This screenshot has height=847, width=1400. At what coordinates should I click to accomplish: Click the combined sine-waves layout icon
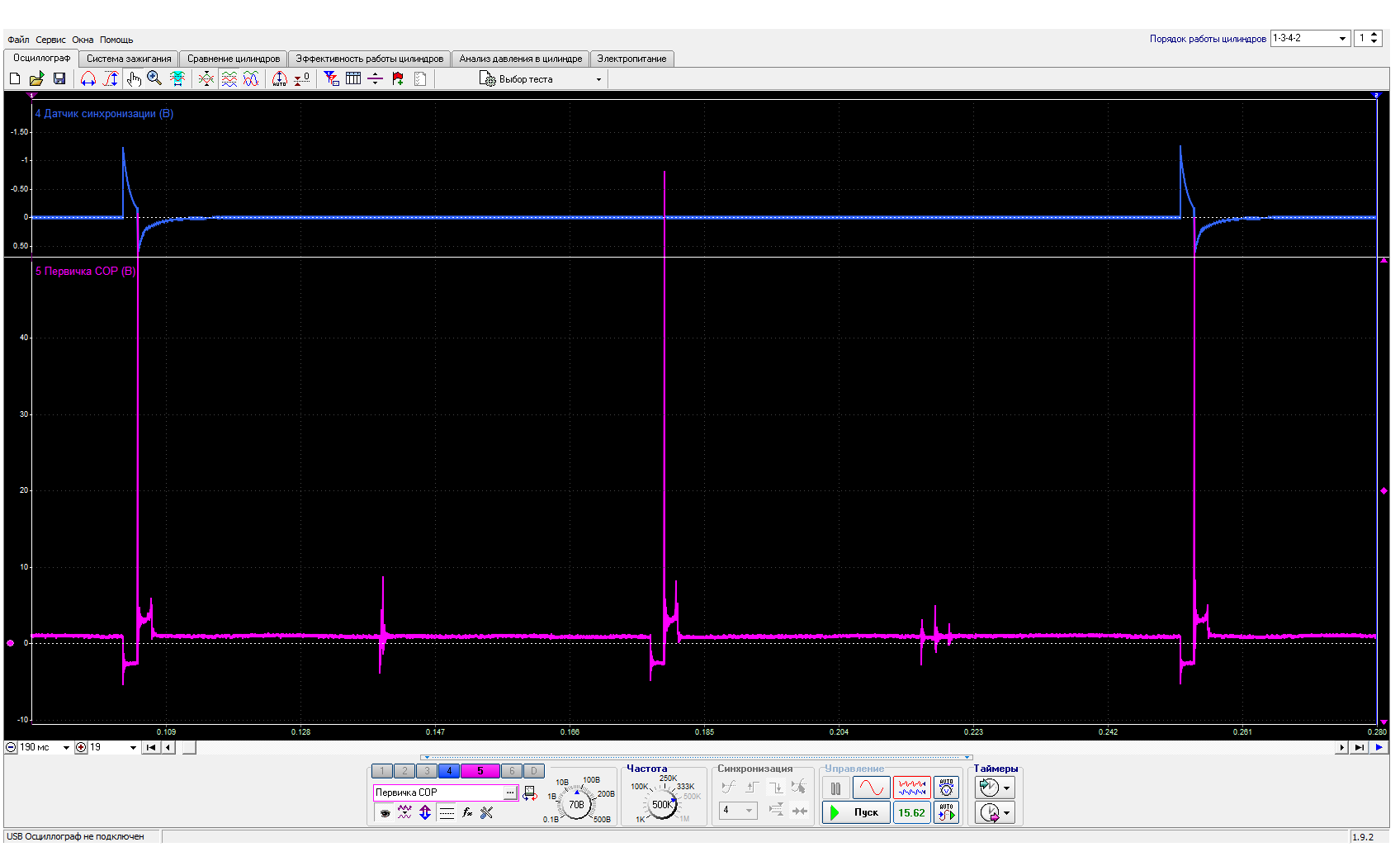pyautogui.click(x=251, y=78)
